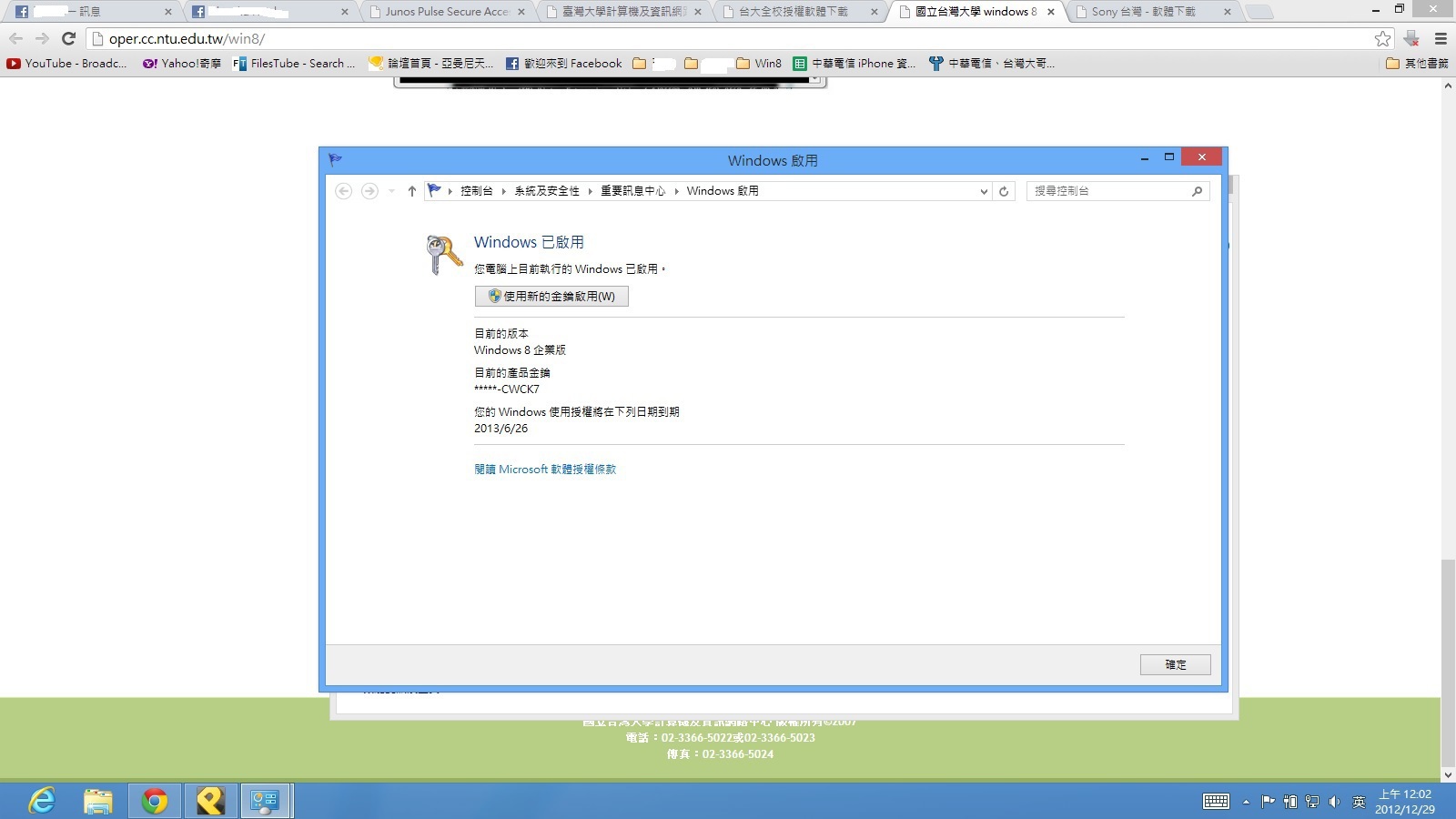Open the 閱讀 Microsoft 軟體授權條款 link

coord(545,470)
